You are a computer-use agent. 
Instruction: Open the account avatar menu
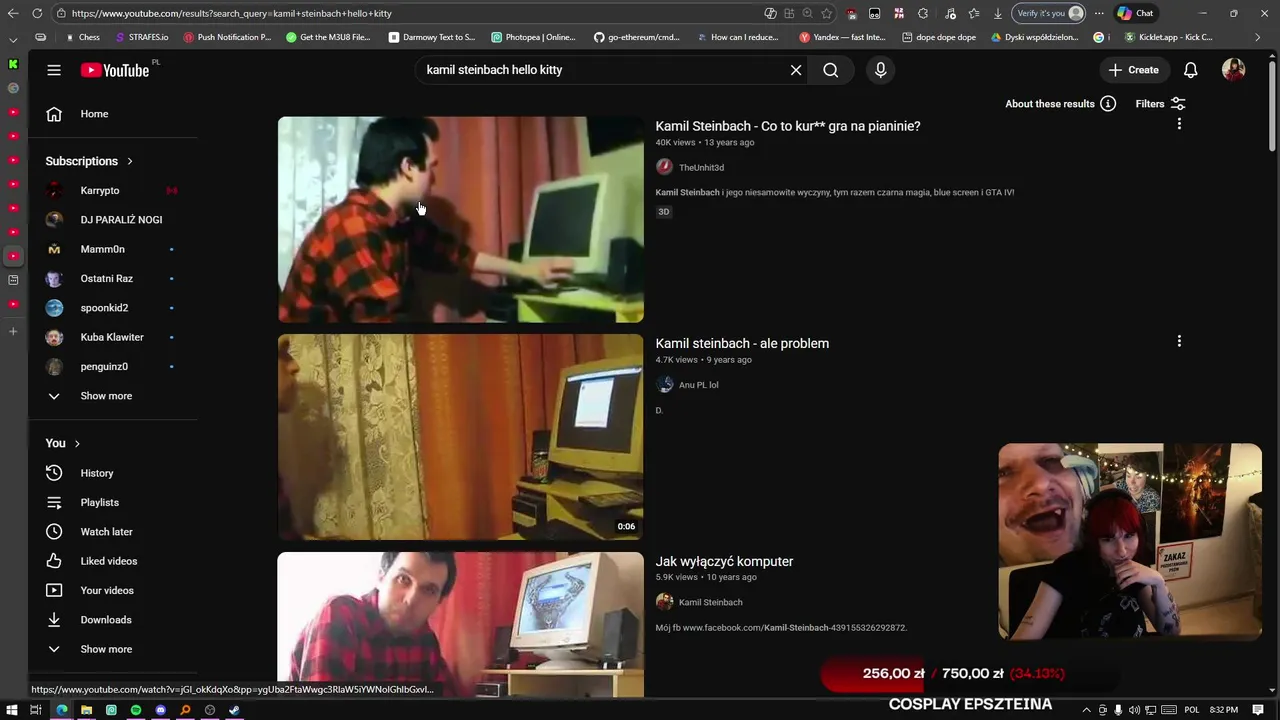[x=1234, y=70]
